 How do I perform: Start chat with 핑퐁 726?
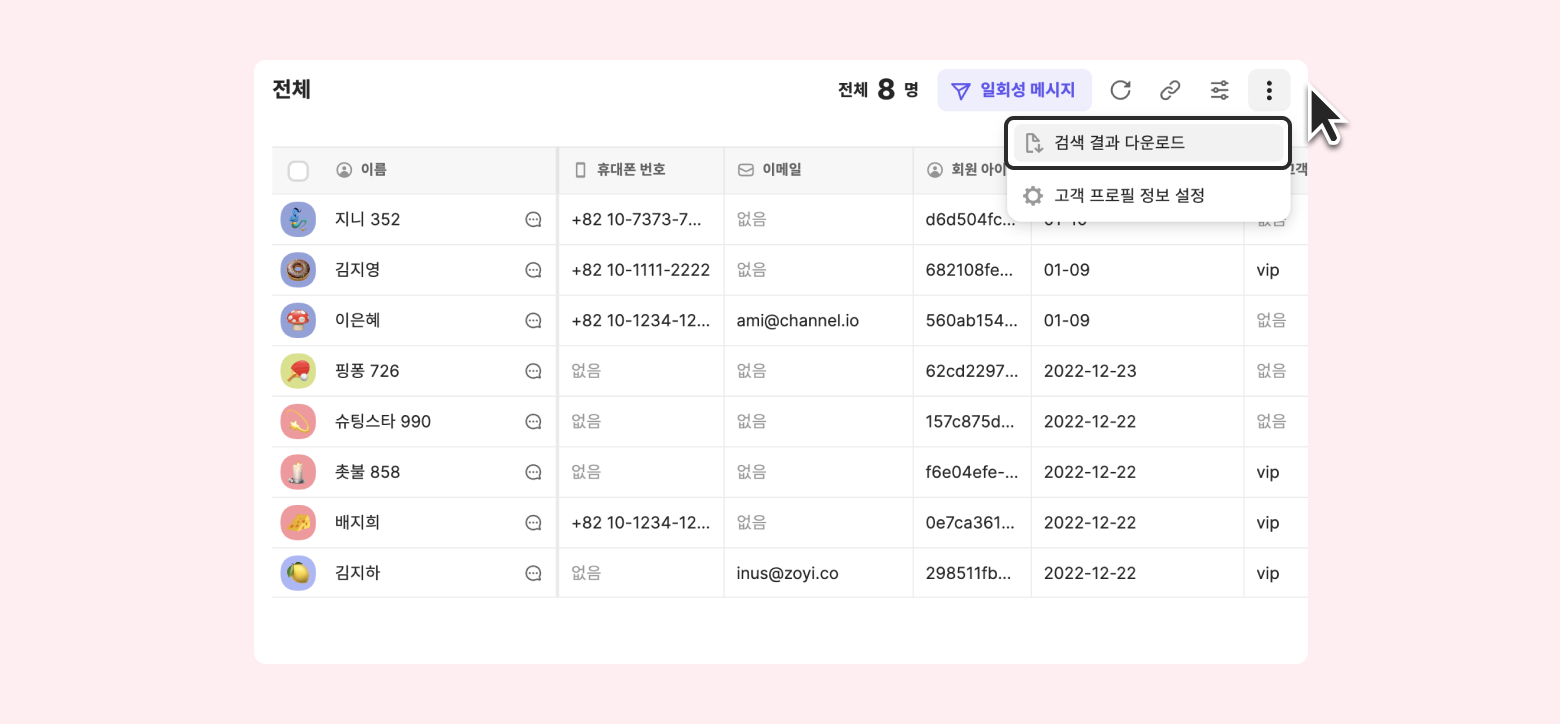(533, 371)
